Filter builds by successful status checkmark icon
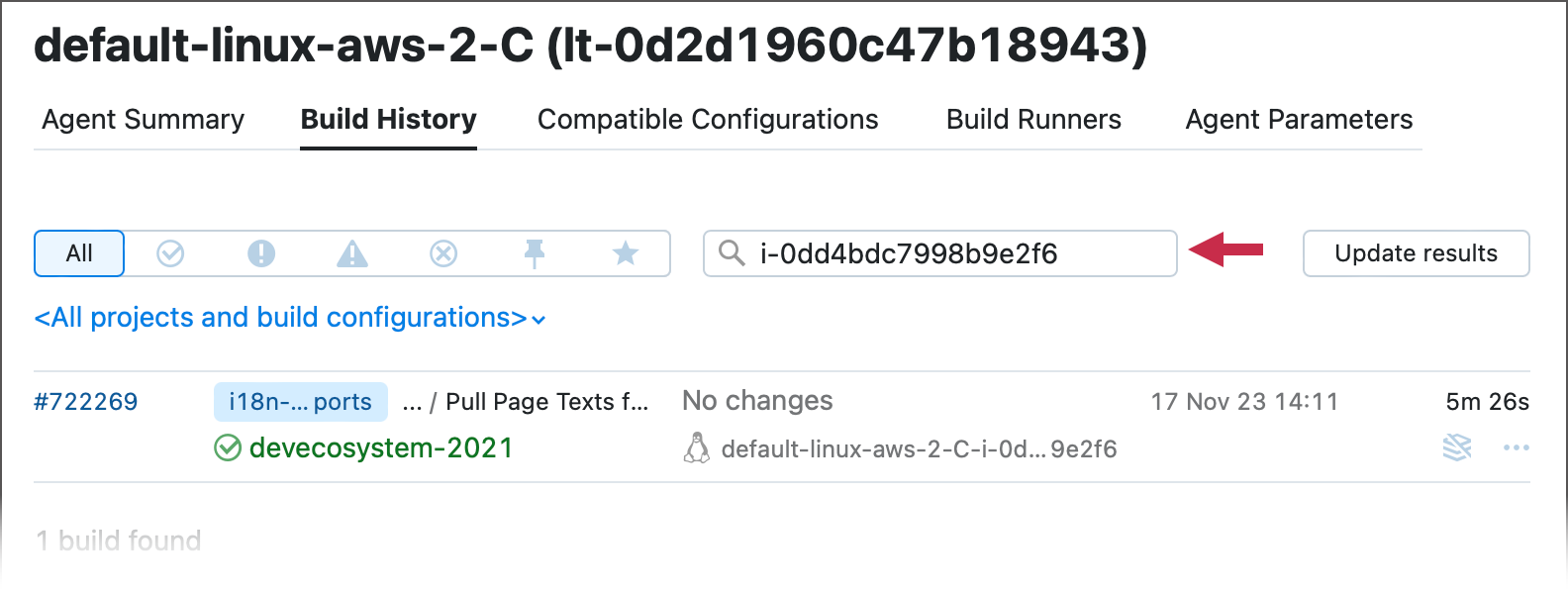This screenshot has width=1568, height=594. tap(169, 253)
